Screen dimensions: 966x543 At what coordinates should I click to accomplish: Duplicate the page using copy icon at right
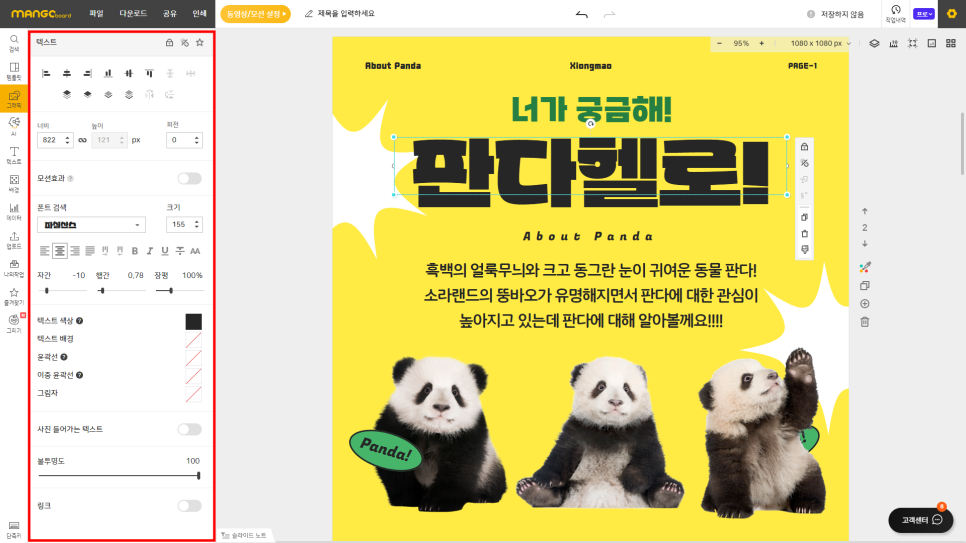(x=865, y=285)
